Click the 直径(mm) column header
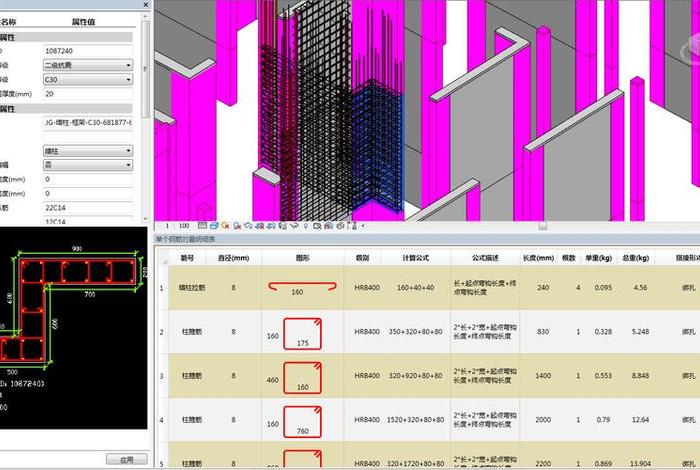 pos(233,258)
